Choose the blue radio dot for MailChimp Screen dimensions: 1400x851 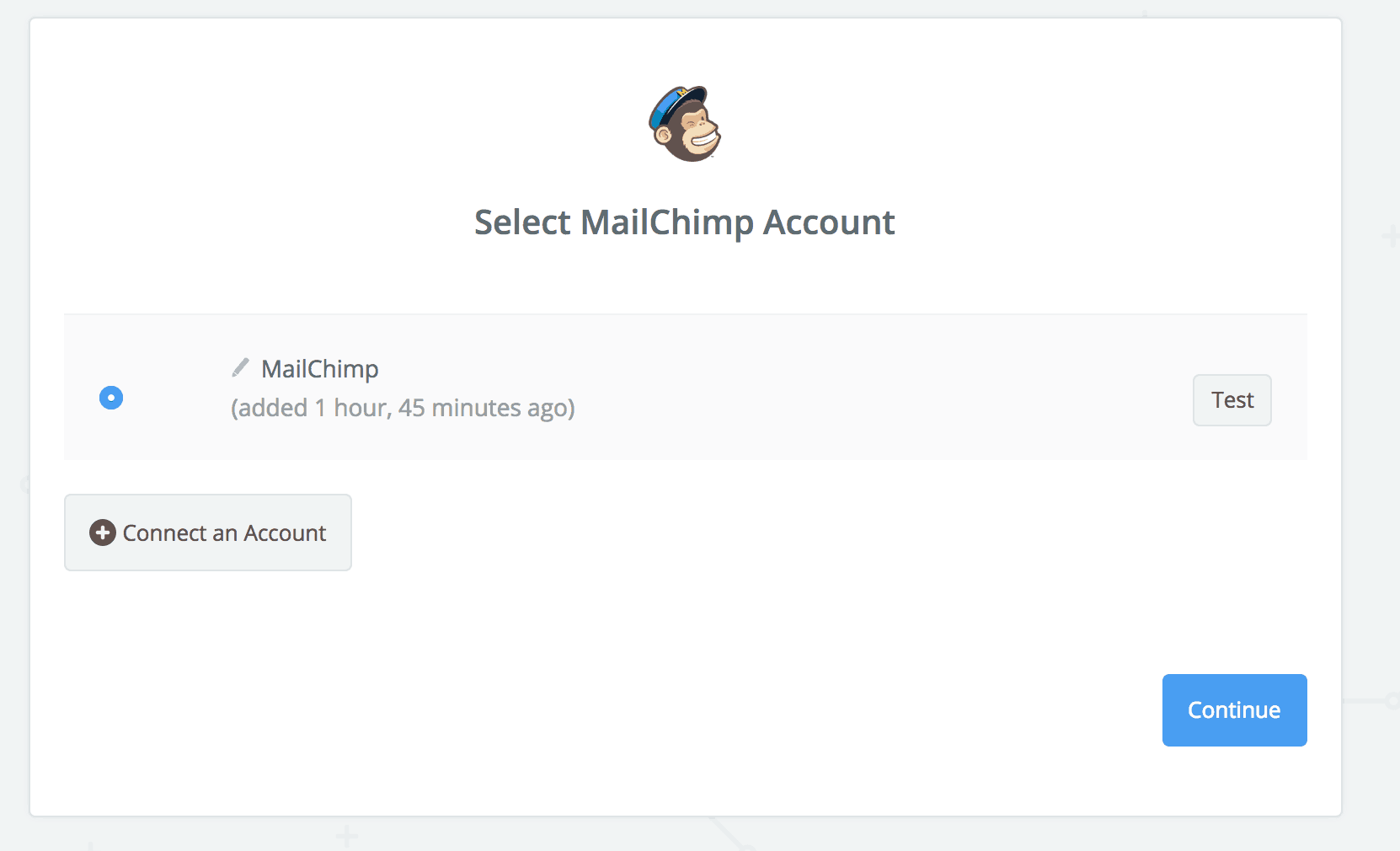[x=111, y=398]
